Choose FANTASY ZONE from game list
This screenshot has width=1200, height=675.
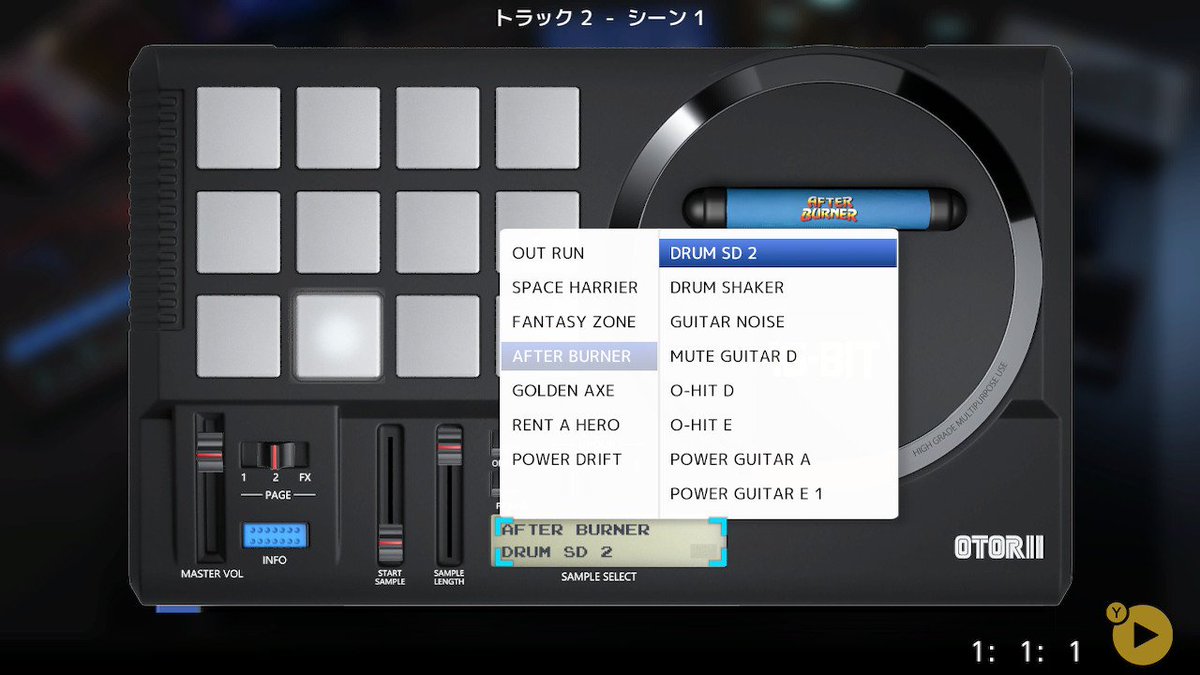[579, 322]
